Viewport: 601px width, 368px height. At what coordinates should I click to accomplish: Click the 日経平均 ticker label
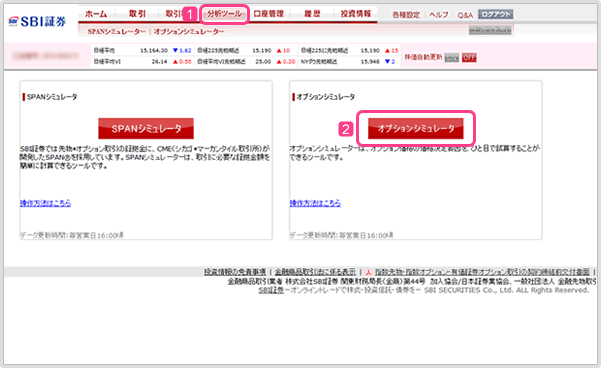(x=104, y=51)
